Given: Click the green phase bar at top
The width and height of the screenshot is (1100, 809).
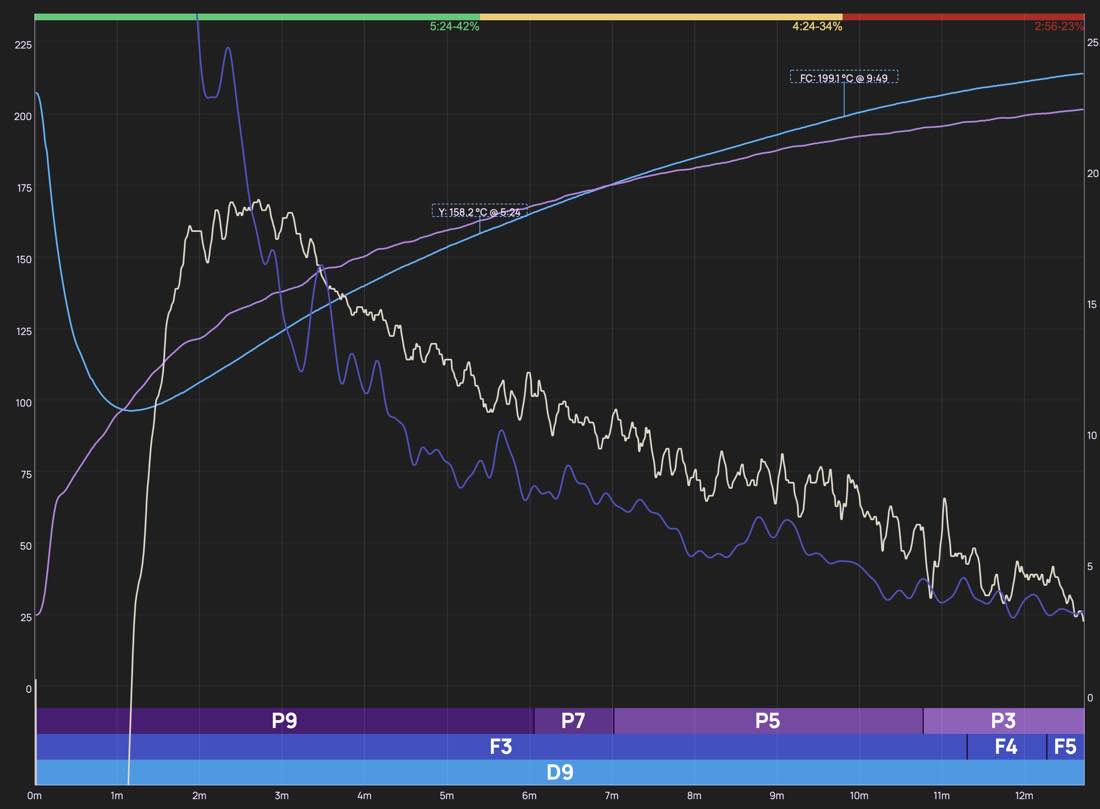Looking at the screenshot, I should tap(257, 17).
